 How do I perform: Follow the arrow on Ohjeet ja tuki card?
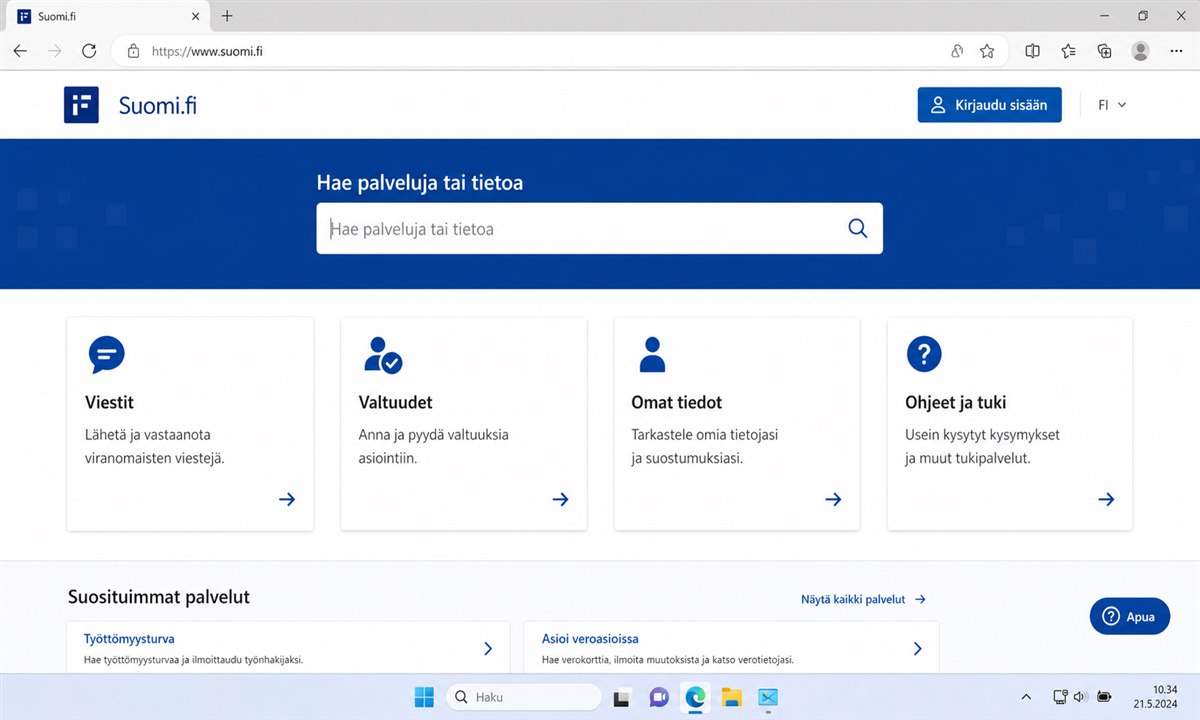1106,499
